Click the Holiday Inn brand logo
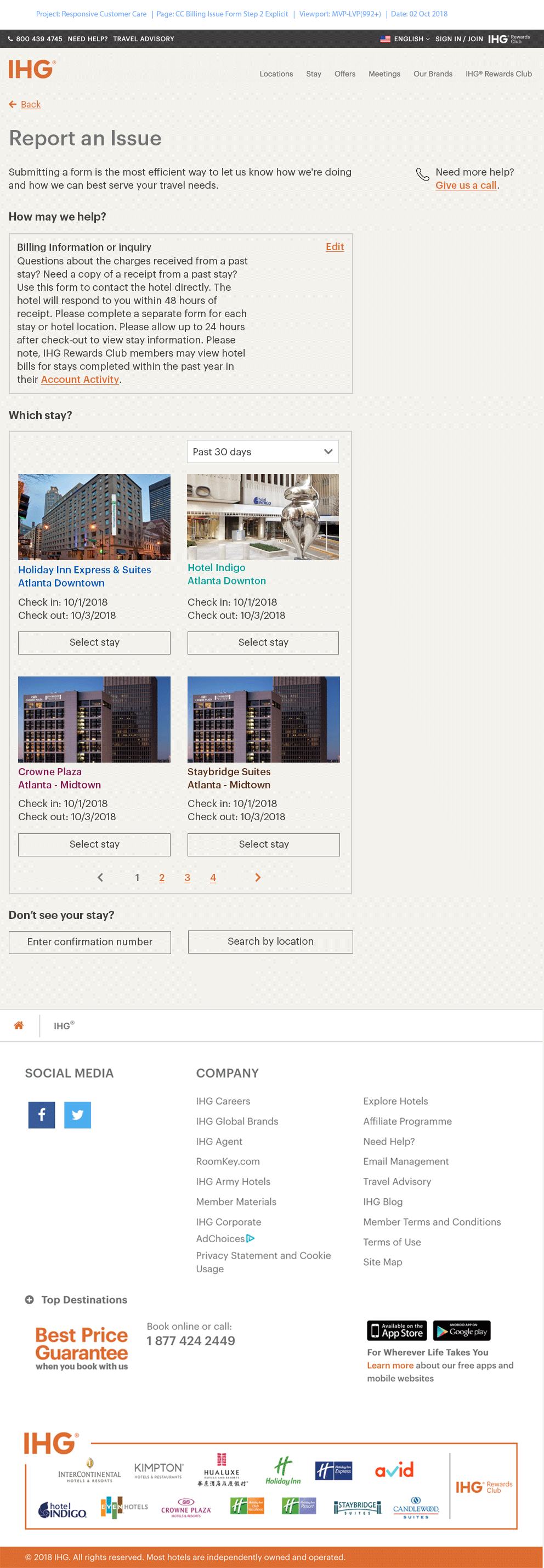 click(283, 1470)
